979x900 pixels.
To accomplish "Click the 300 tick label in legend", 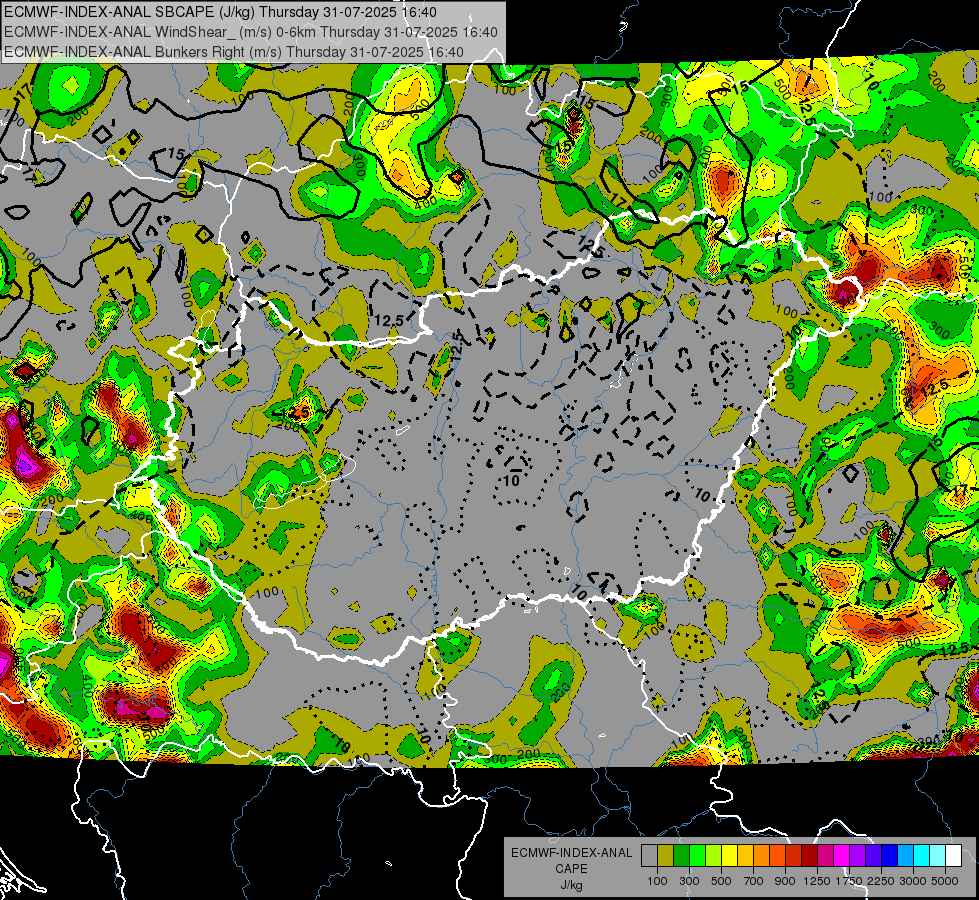I will click(689, 881).
